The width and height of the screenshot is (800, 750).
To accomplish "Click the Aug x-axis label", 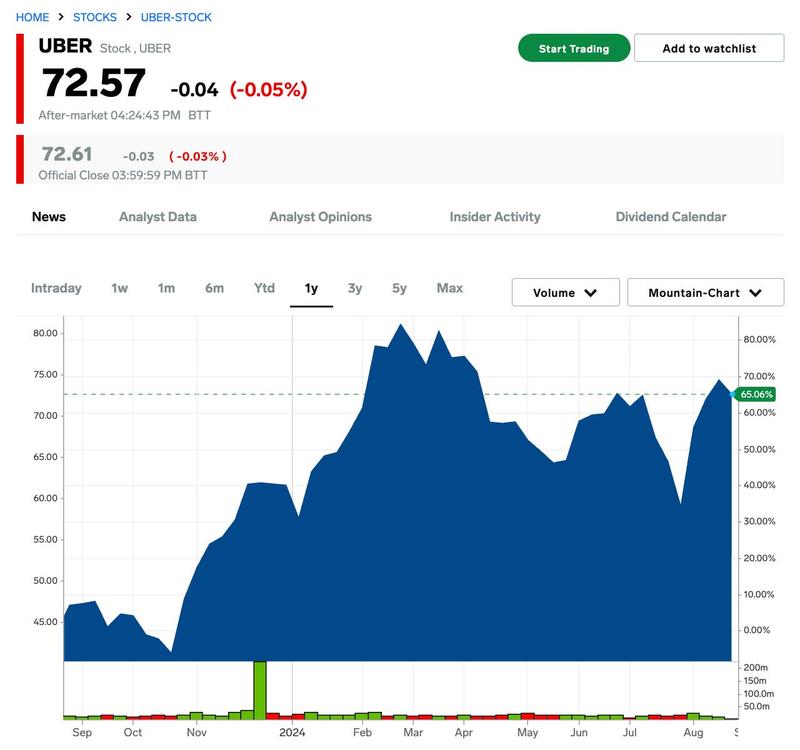I will tap(693, 733).
